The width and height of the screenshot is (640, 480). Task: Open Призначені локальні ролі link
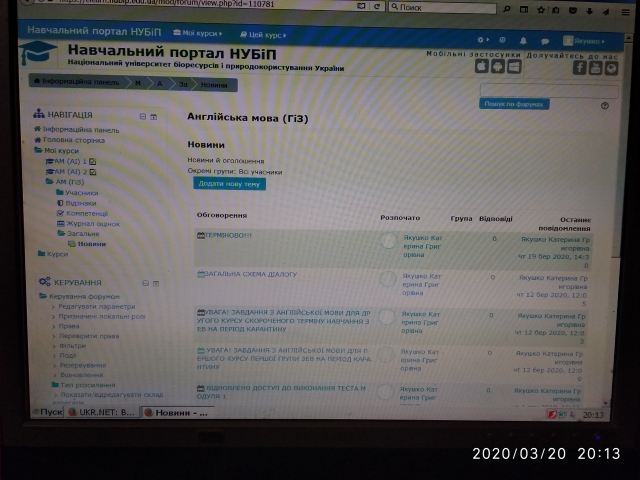tap(102, 316)
